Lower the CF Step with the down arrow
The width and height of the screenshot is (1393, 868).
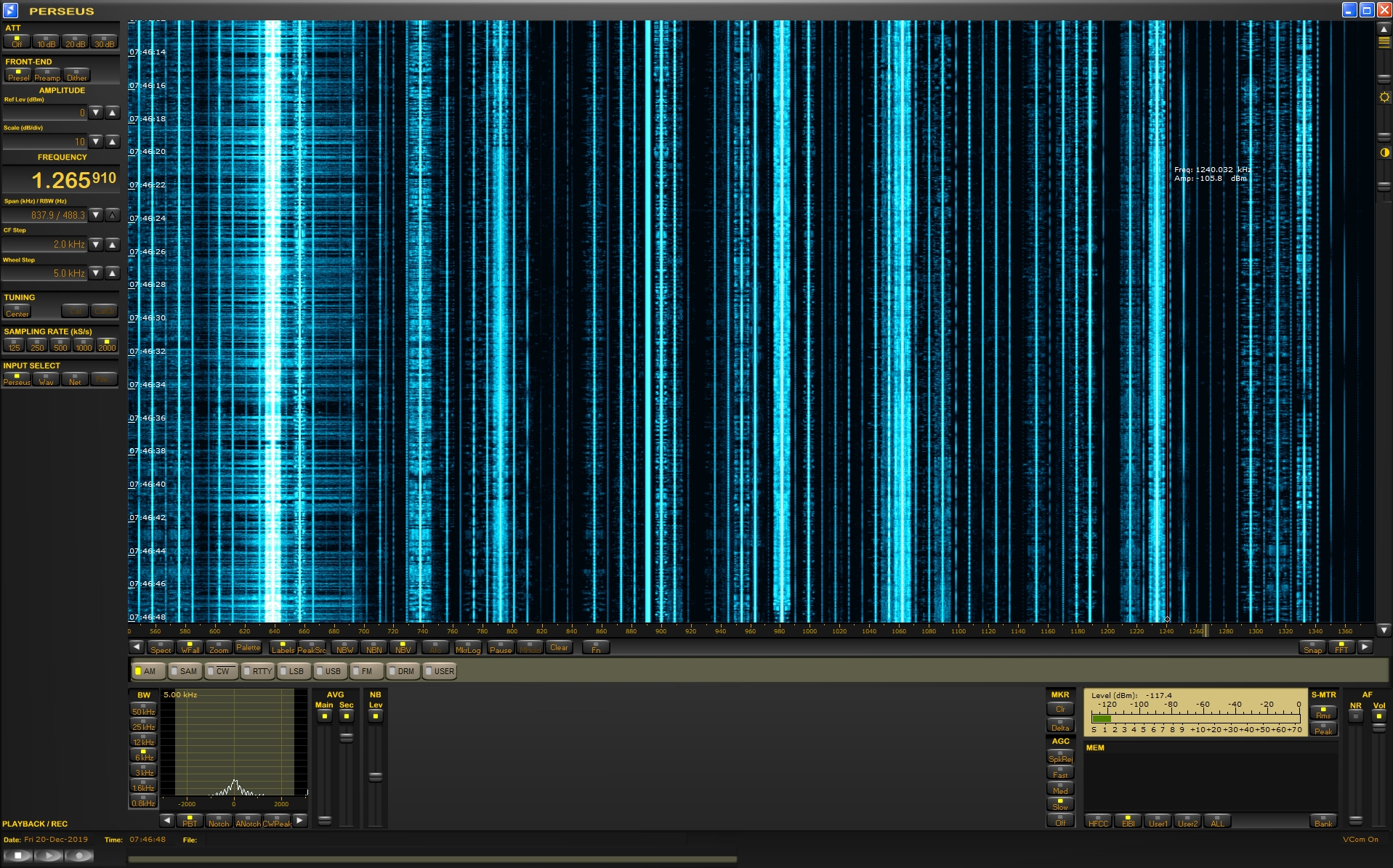[96, 244]
